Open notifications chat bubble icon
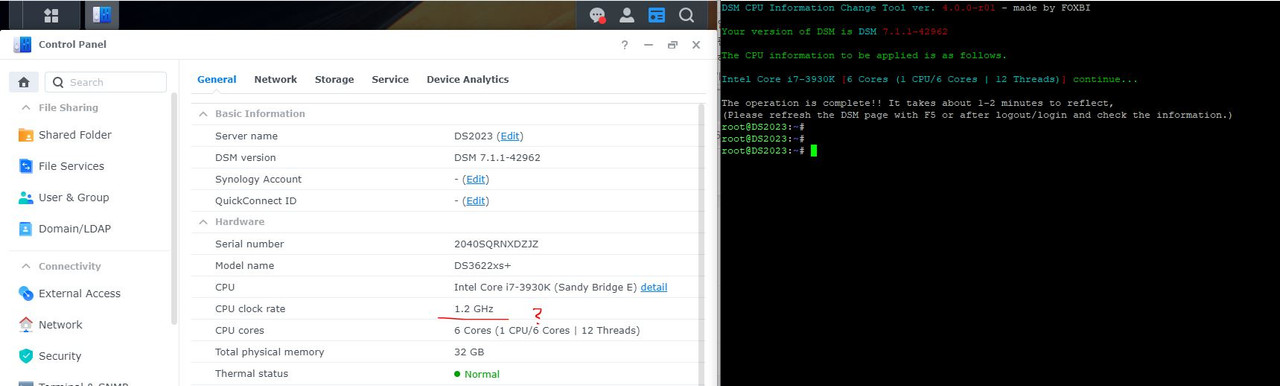The width and height of the screenshot is (1280, 386). pos(597,15)
